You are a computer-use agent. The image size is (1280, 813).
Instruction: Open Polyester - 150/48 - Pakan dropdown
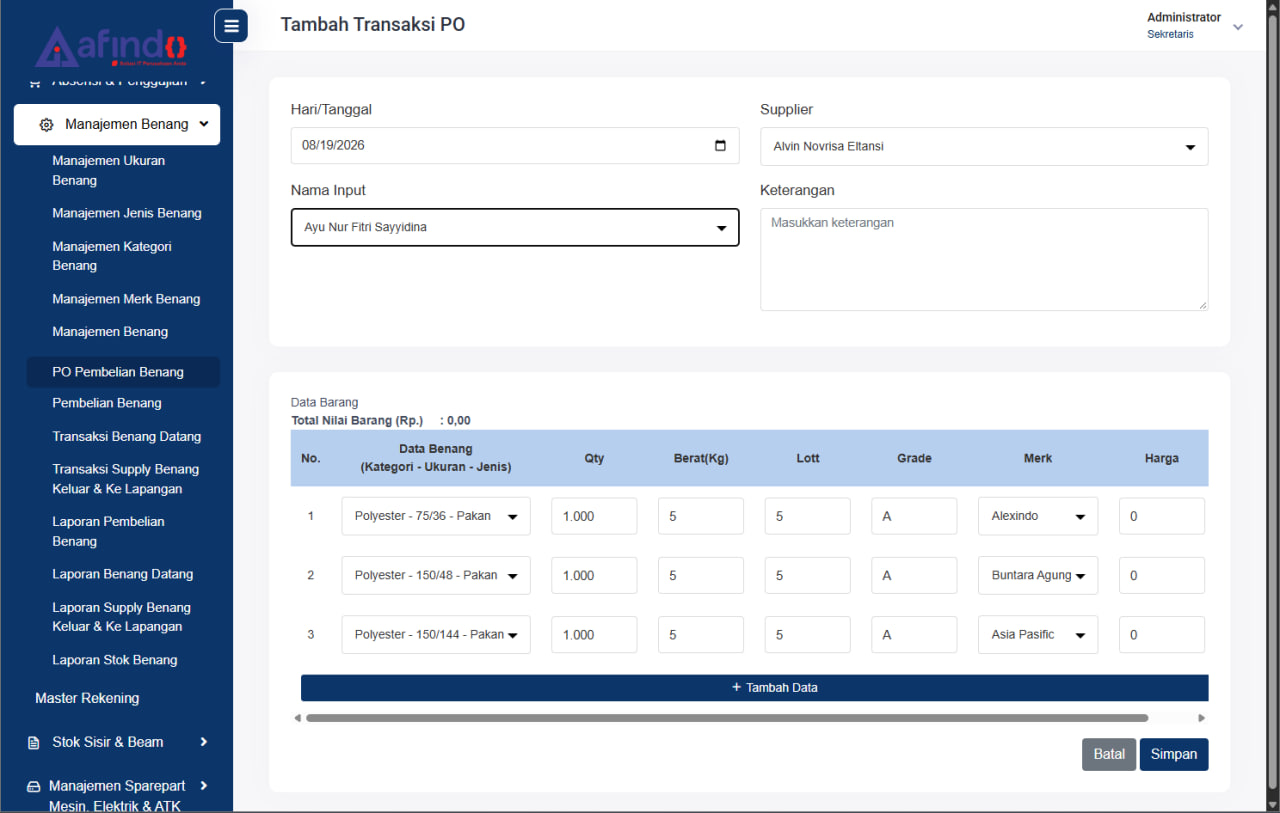pos(436,575)
